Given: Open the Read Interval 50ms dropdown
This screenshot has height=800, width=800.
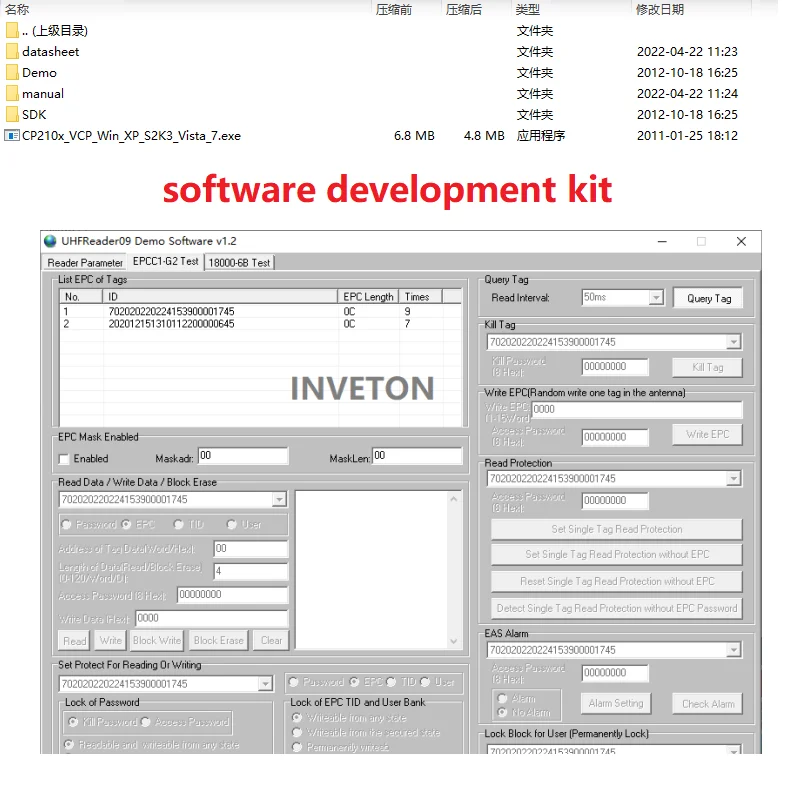Looking at the screenshot, I should tap(655, 297).
